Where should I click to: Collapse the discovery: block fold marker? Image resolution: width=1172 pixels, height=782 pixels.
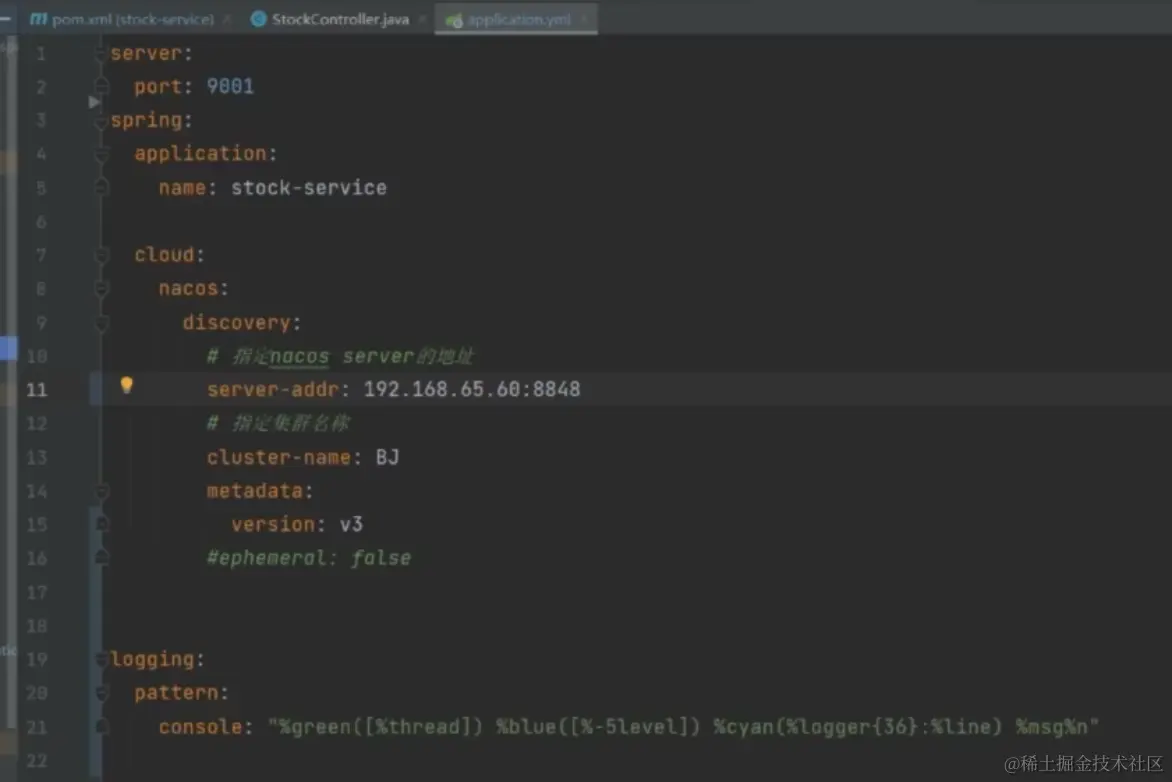click(x=101, y=323)
